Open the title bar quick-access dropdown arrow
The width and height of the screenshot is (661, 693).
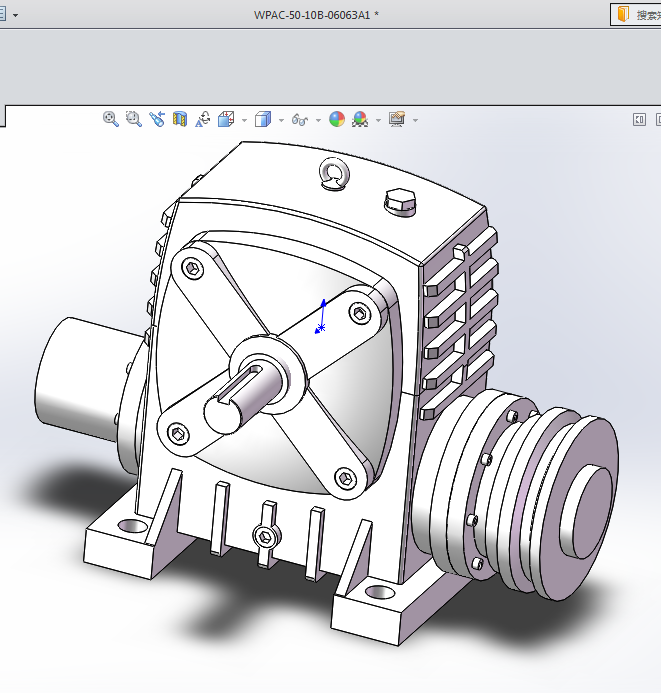click(x=15, y=15)
